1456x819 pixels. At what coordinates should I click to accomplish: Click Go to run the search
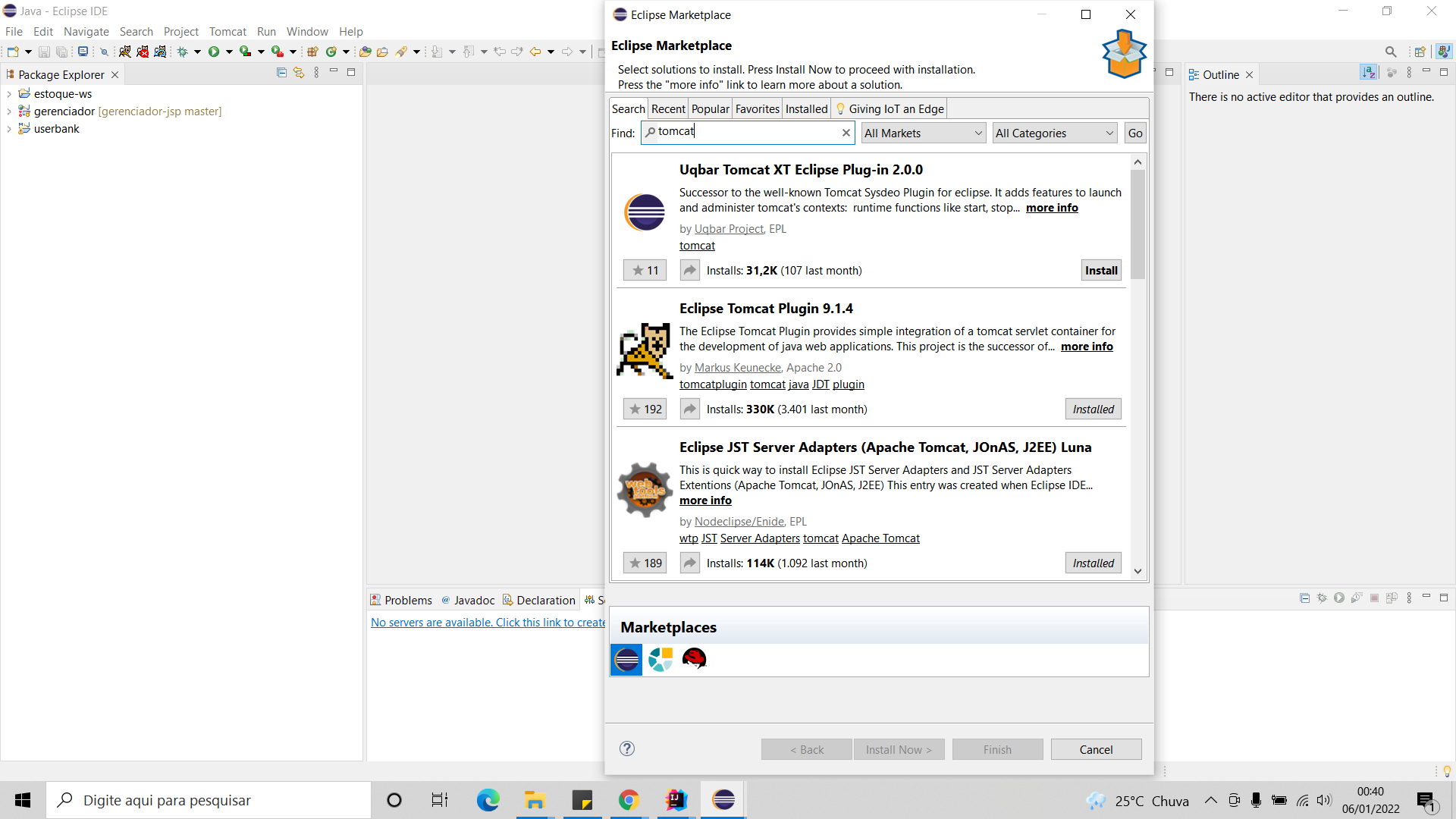(x=1135, y=133)
